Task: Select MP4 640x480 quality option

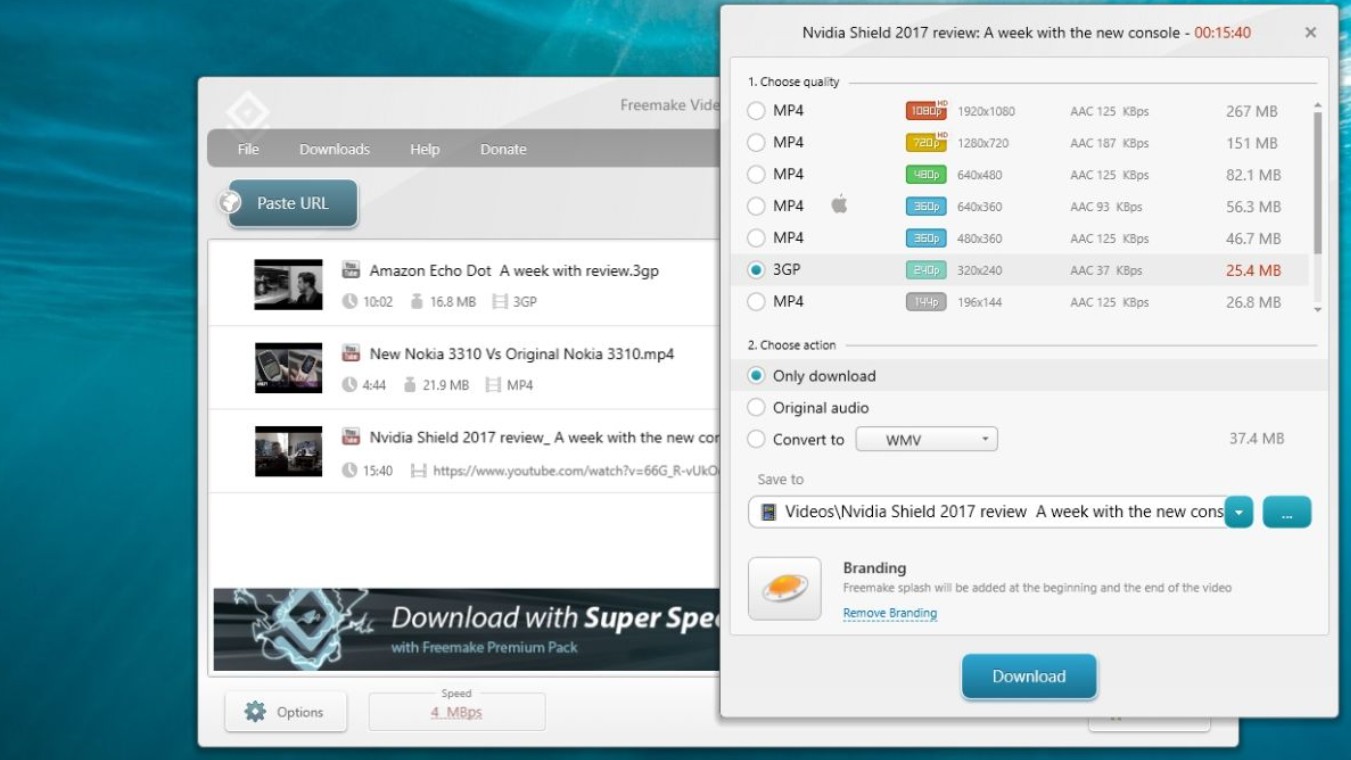Action: (756, 175)
